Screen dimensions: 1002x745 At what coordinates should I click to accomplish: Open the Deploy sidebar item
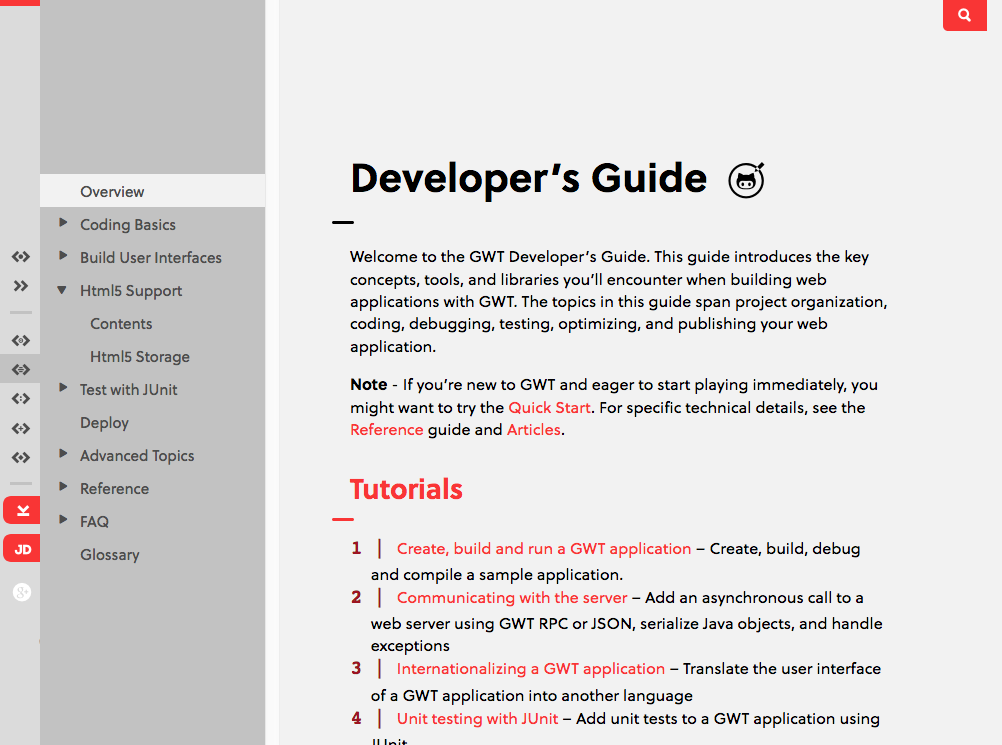pyautogui.click(x=104, y=423)
